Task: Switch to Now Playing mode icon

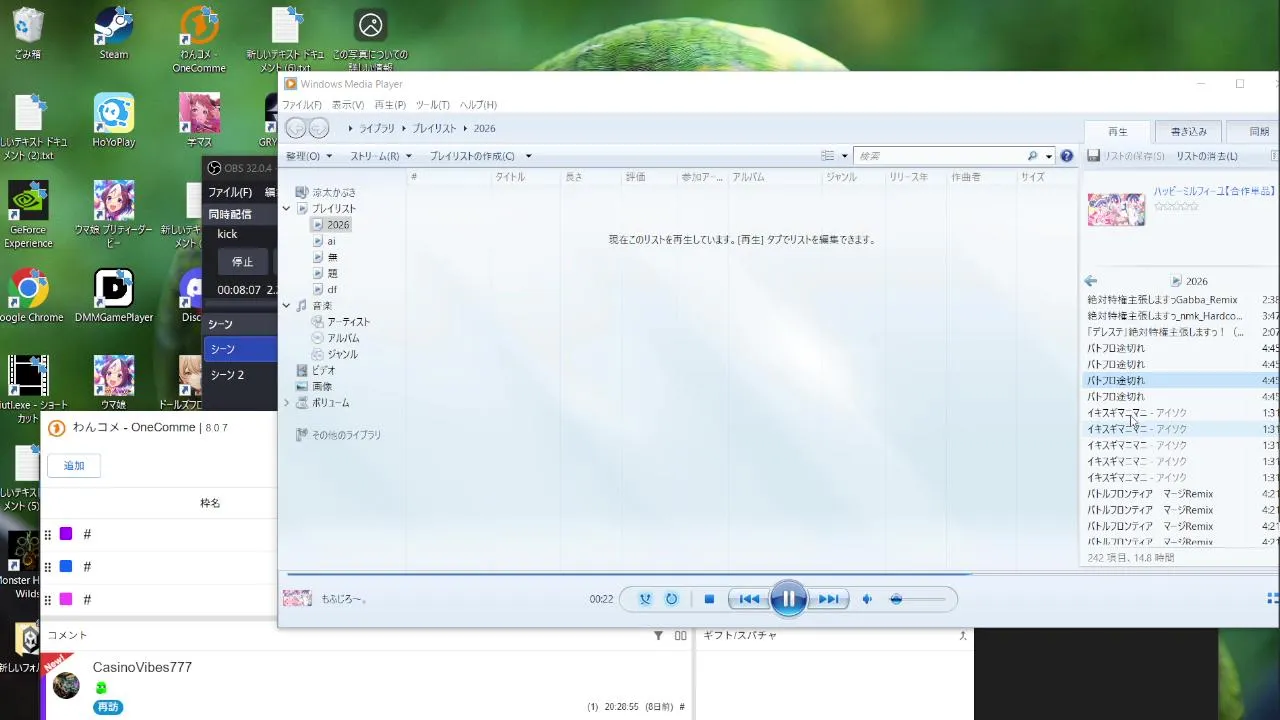Action: tap(1273, 599)
